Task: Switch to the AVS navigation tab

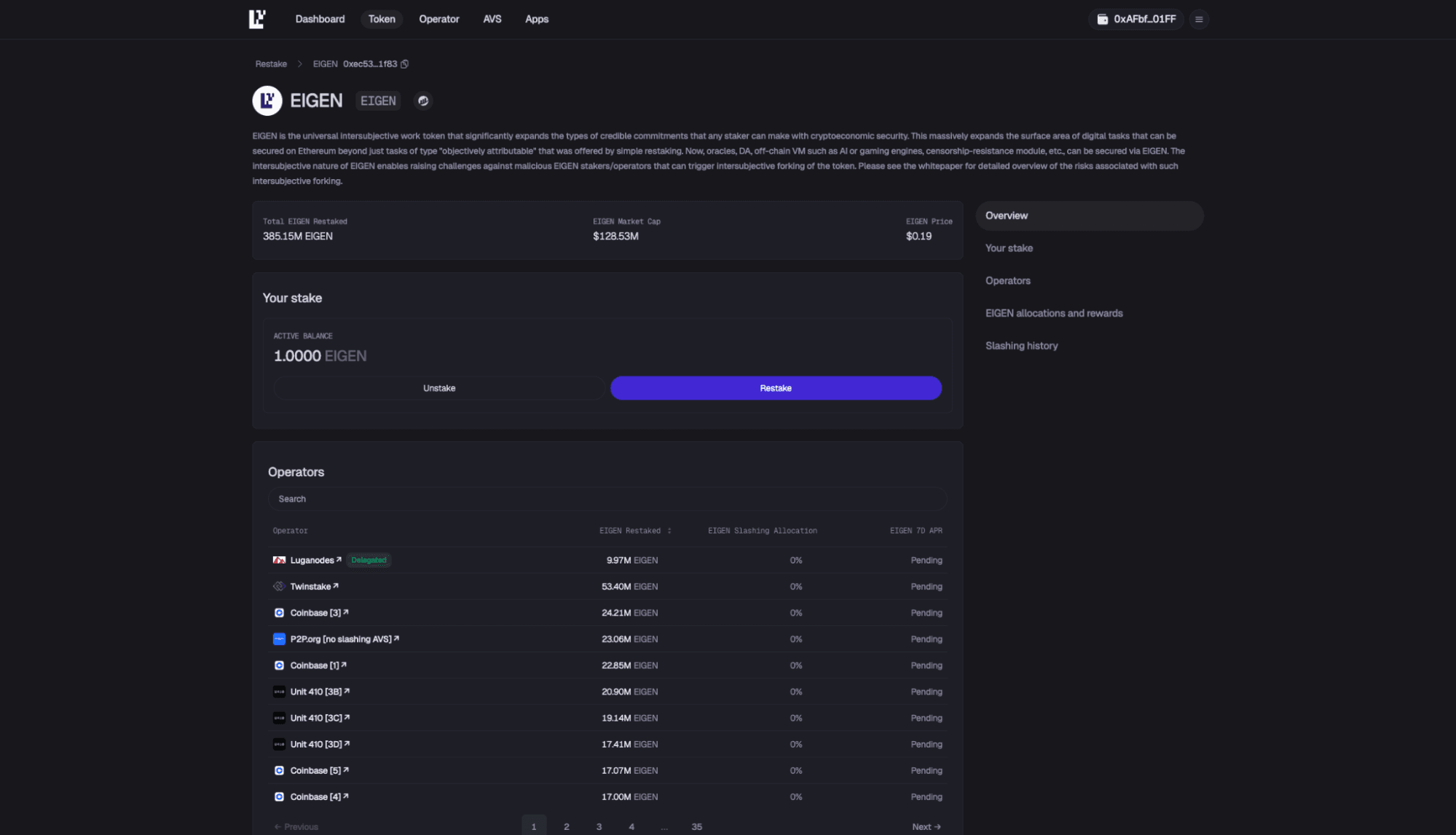Action: click(492, 19)
